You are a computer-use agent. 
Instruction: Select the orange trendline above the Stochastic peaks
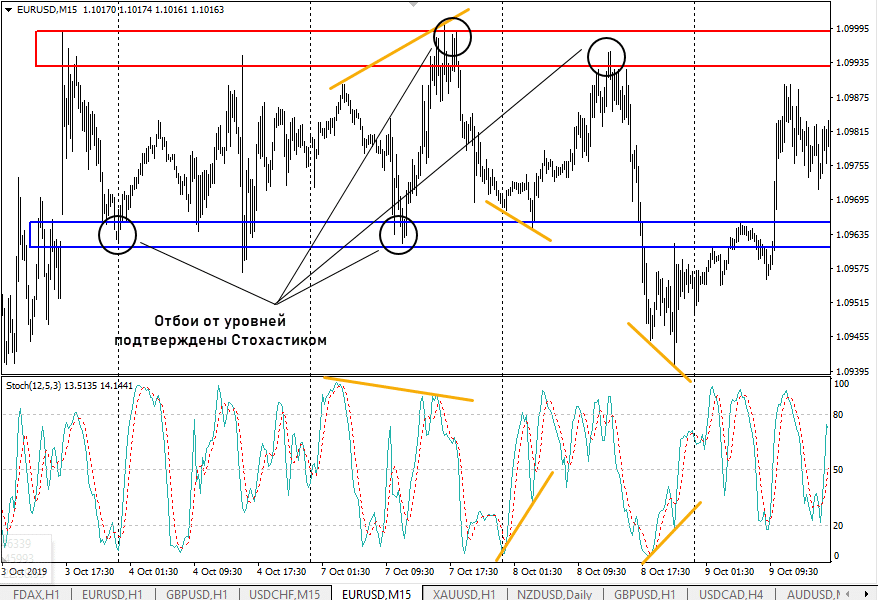tap(400, 389)
